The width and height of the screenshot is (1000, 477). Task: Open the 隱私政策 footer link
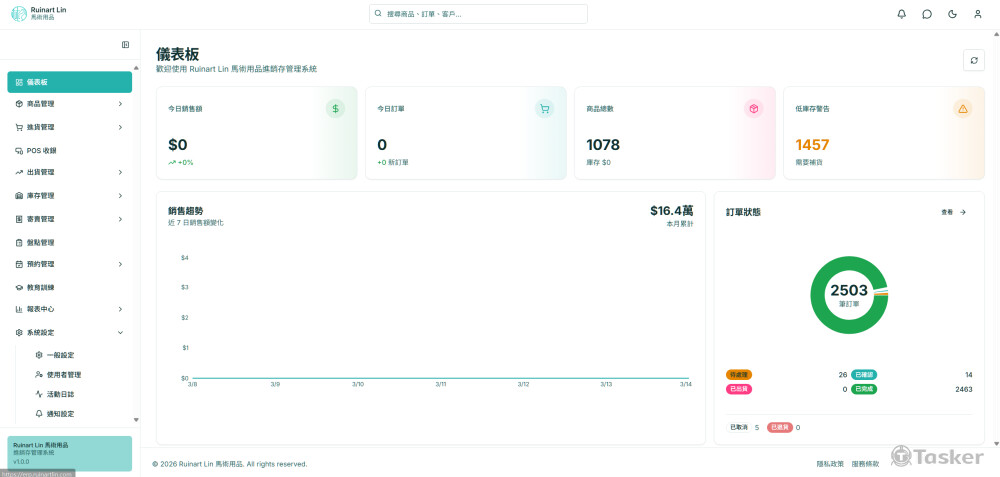pos(829,464)
